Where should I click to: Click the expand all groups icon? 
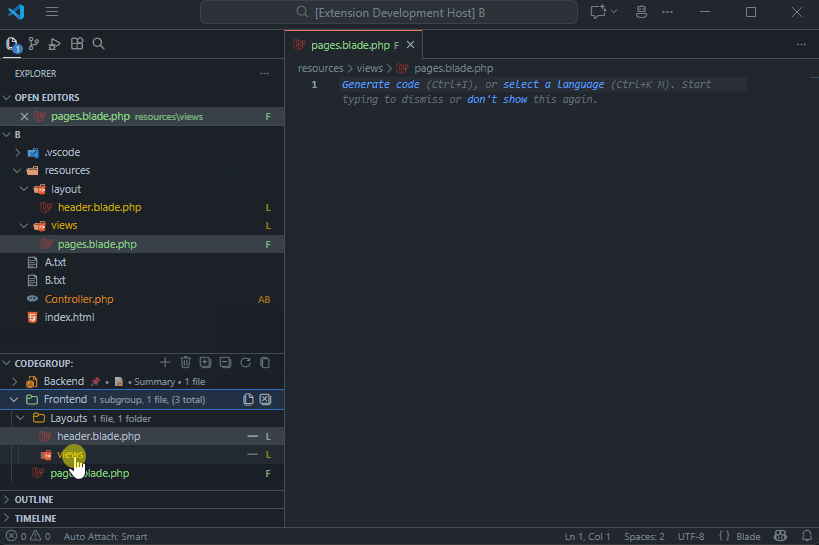click(205, 362)
